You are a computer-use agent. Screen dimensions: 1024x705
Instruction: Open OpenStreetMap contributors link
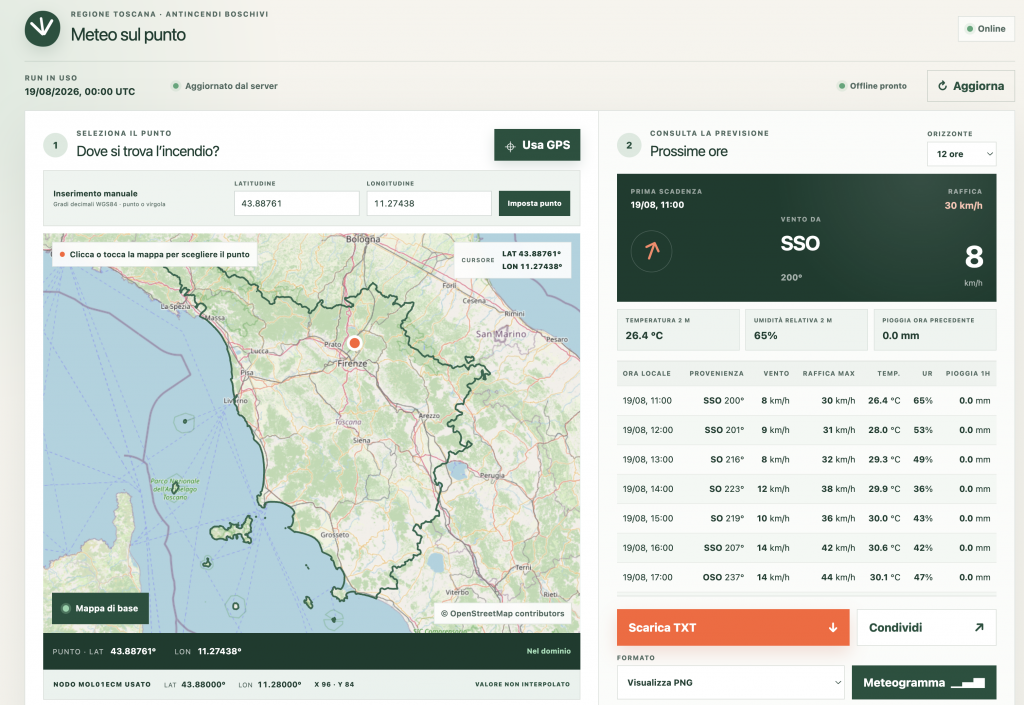pos(502,614)
